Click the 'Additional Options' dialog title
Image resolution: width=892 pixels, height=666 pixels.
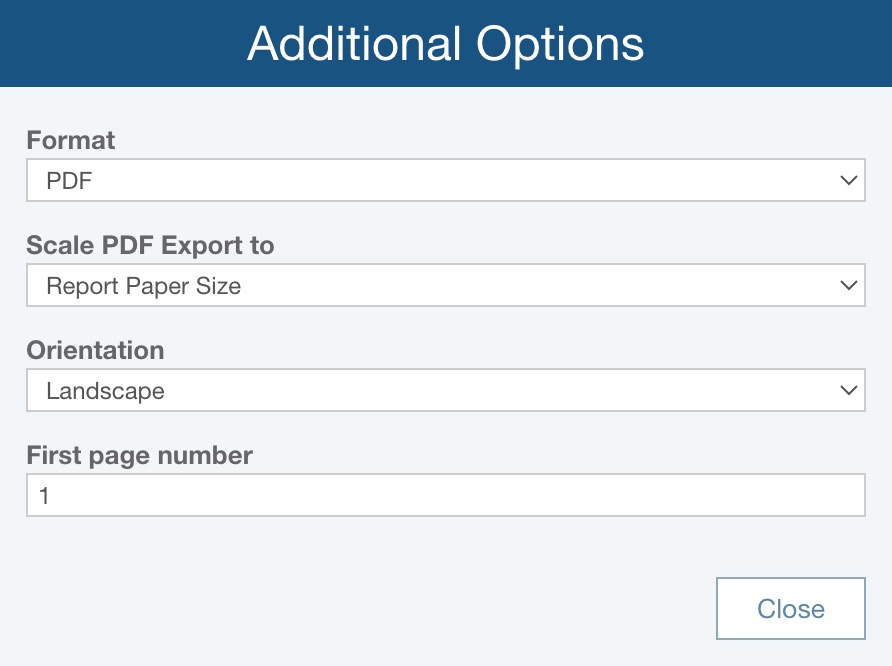click(445, 44)
